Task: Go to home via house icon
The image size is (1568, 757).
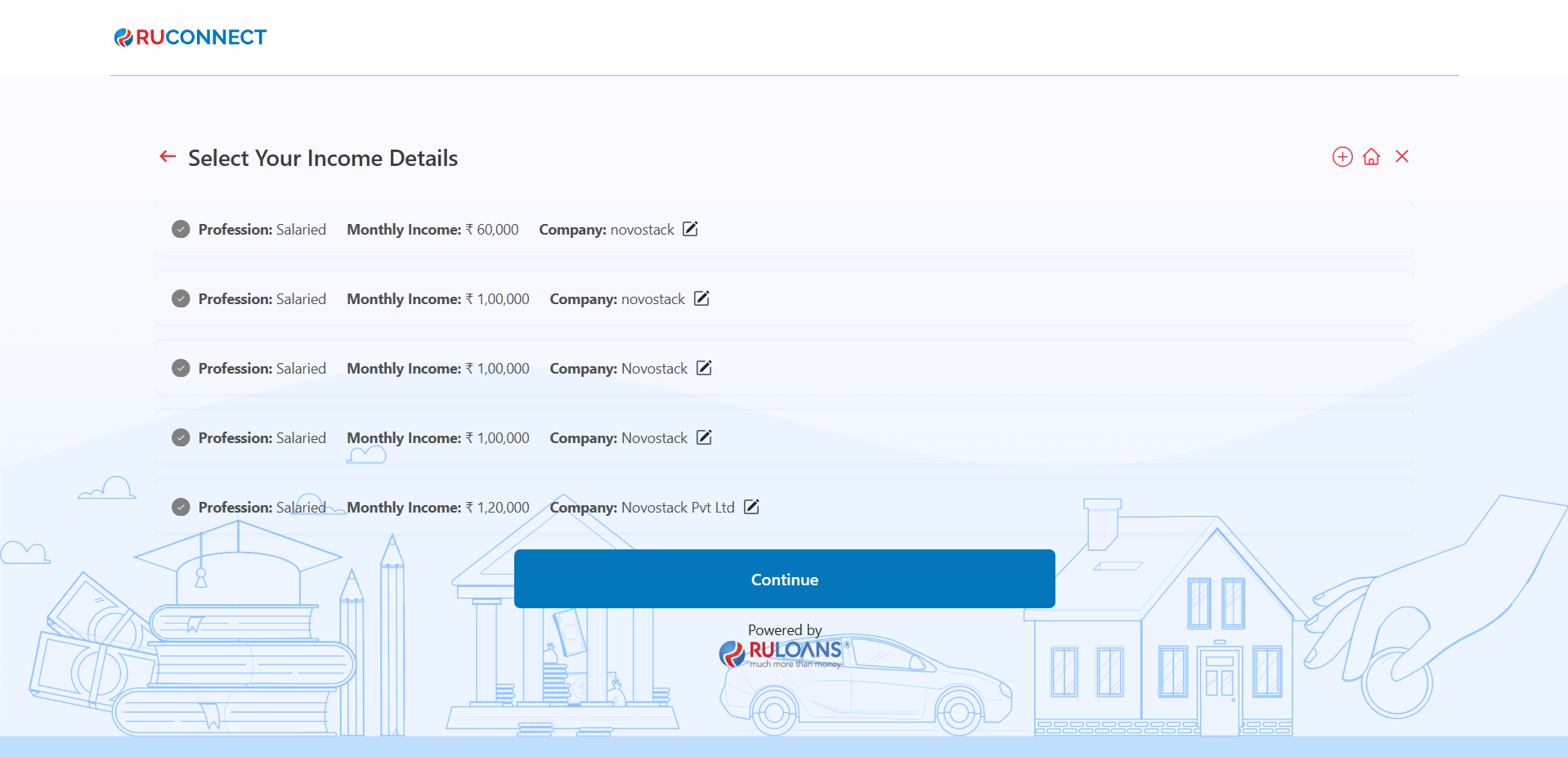Action: tap(1372, 157)
